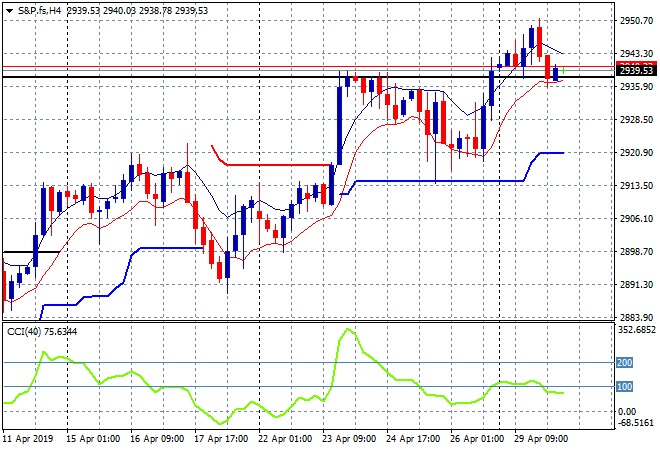Click CCI scale value 352.6852

pos(636,330)
